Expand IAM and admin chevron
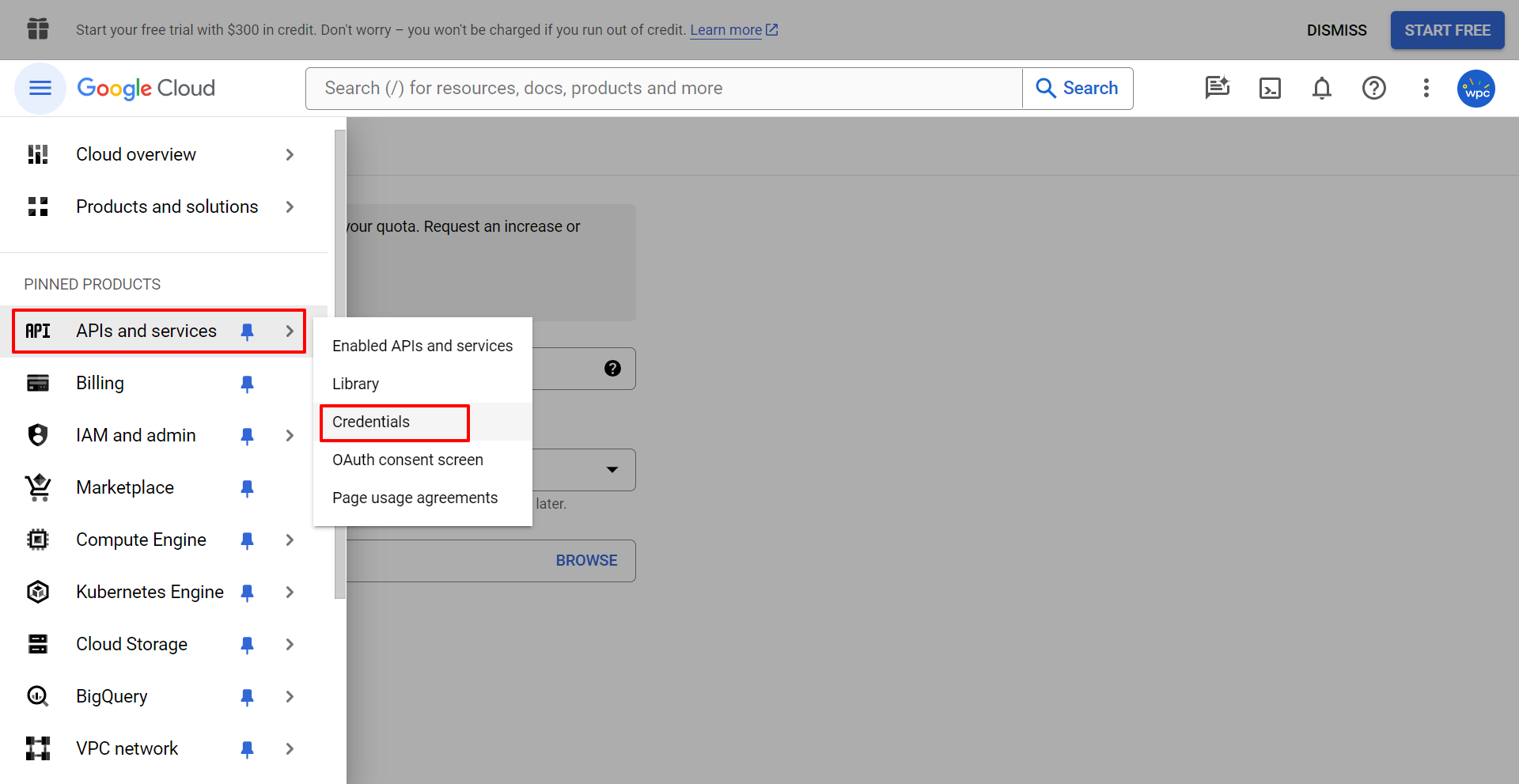 290,435
